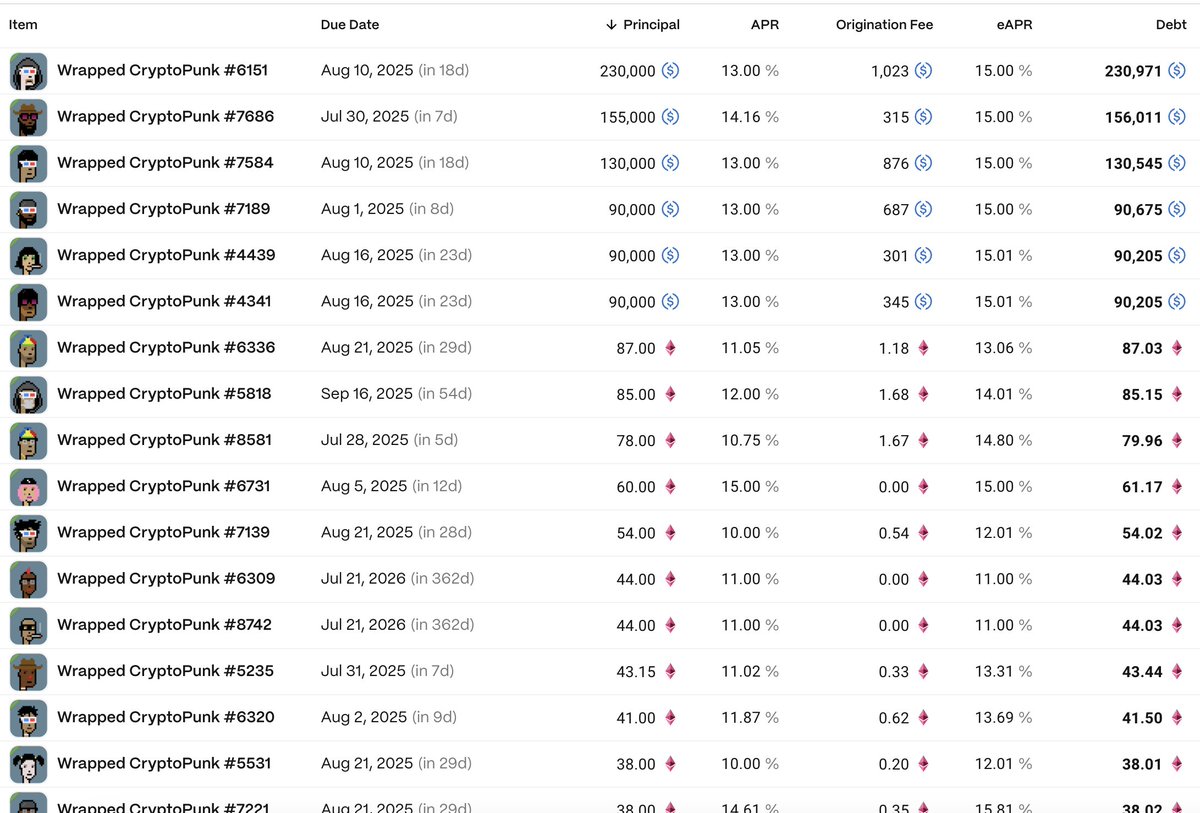The image size is (1200, 813).
Task: Click the Wrapped CryptoPunk #5818 avatar thumbnail
Action: [x=28, y=394]
